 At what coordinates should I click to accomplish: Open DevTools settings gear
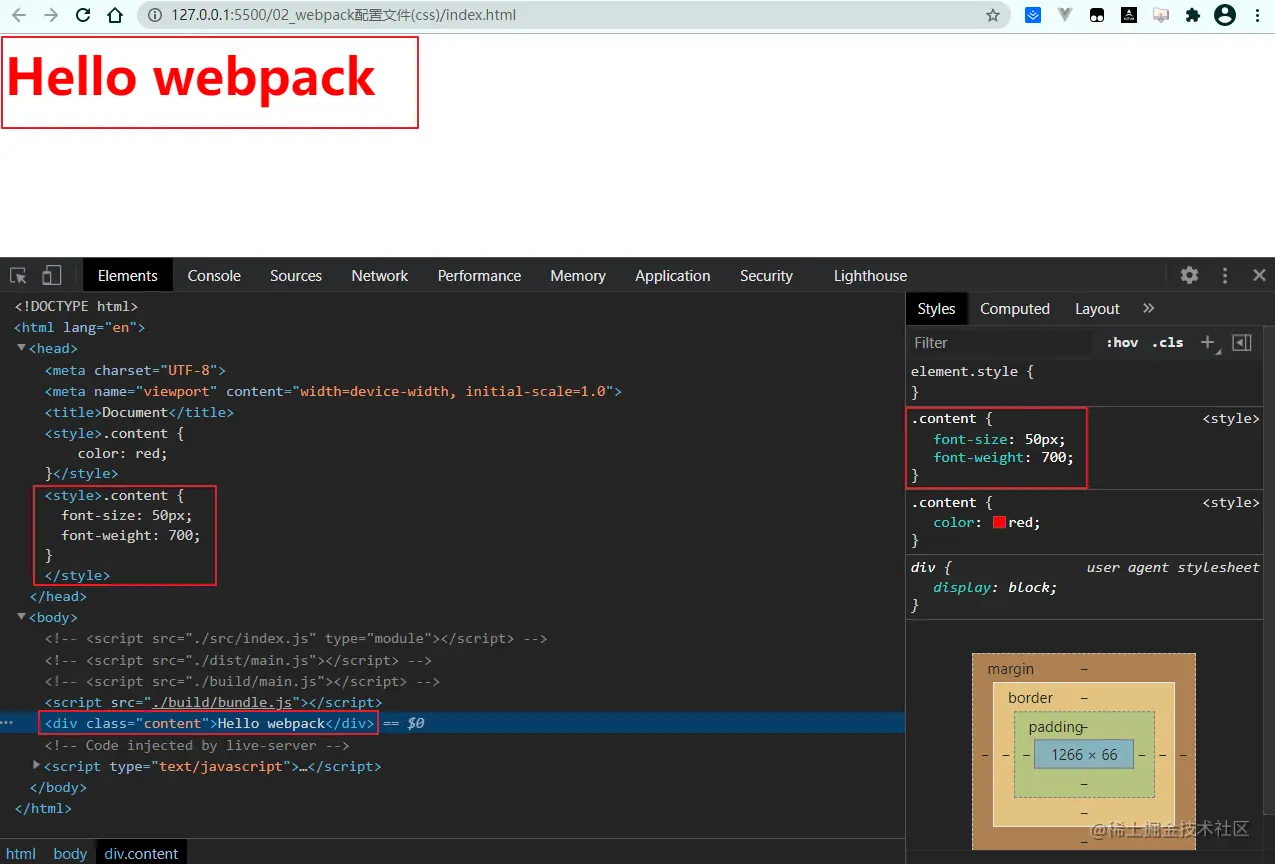pyautogui.click(x=1189, y=275)
